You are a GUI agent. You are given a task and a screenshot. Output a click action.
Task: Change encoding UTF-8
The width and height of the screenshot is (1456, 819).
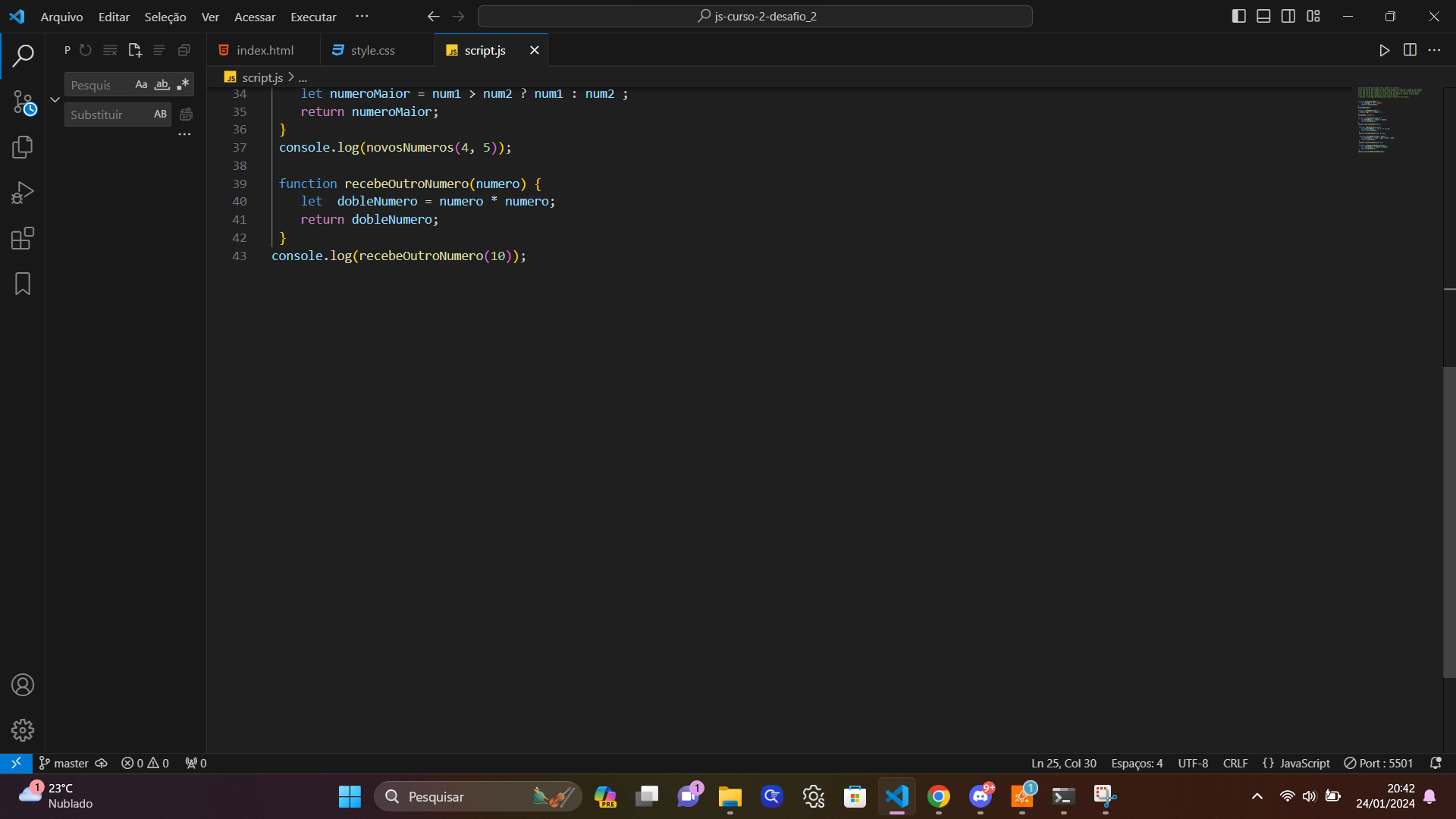1193,763
